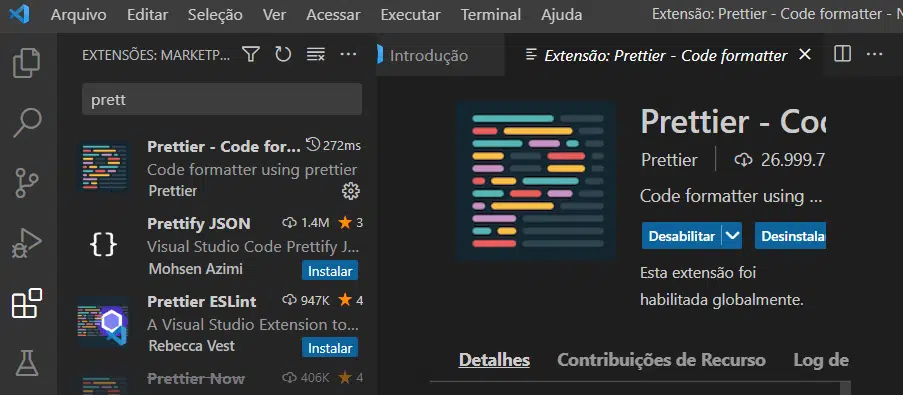Click the extension search field containing prett
Image resolution: width=903 pixels, height=395 pixels.
click(222, 100)
